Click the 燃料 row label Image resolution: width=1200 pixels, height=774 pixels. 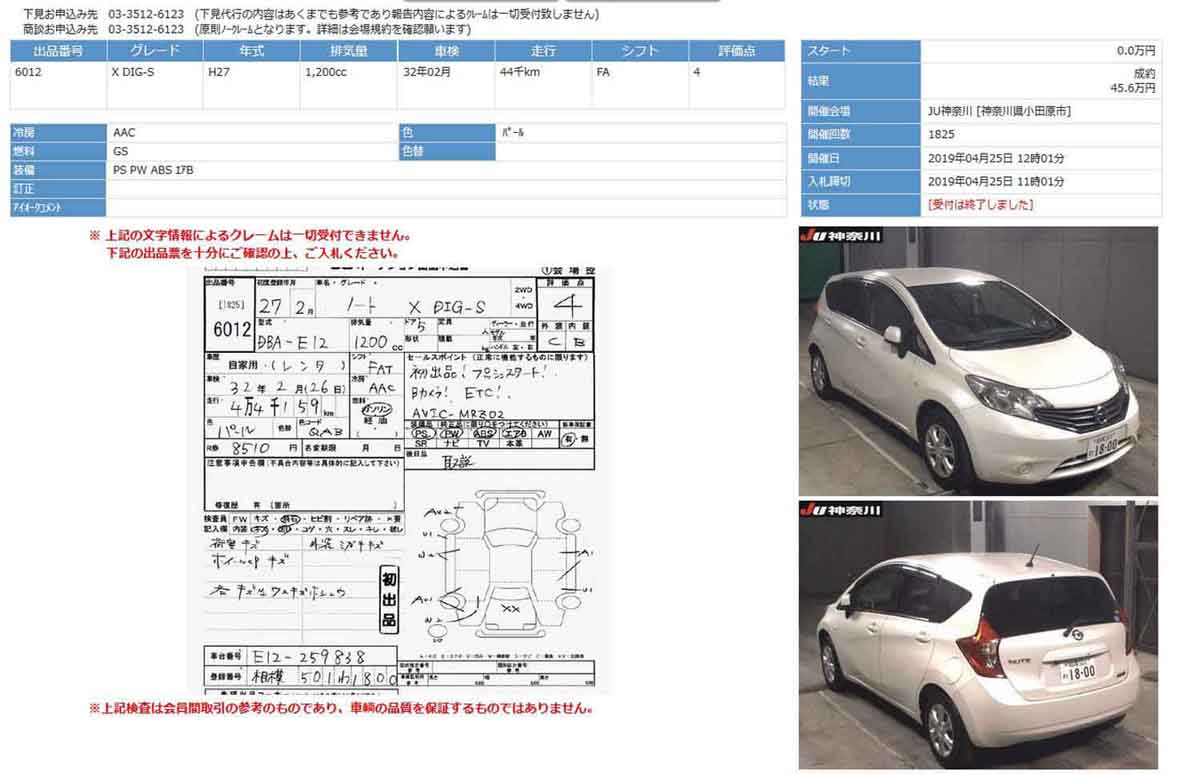(58, 151)
